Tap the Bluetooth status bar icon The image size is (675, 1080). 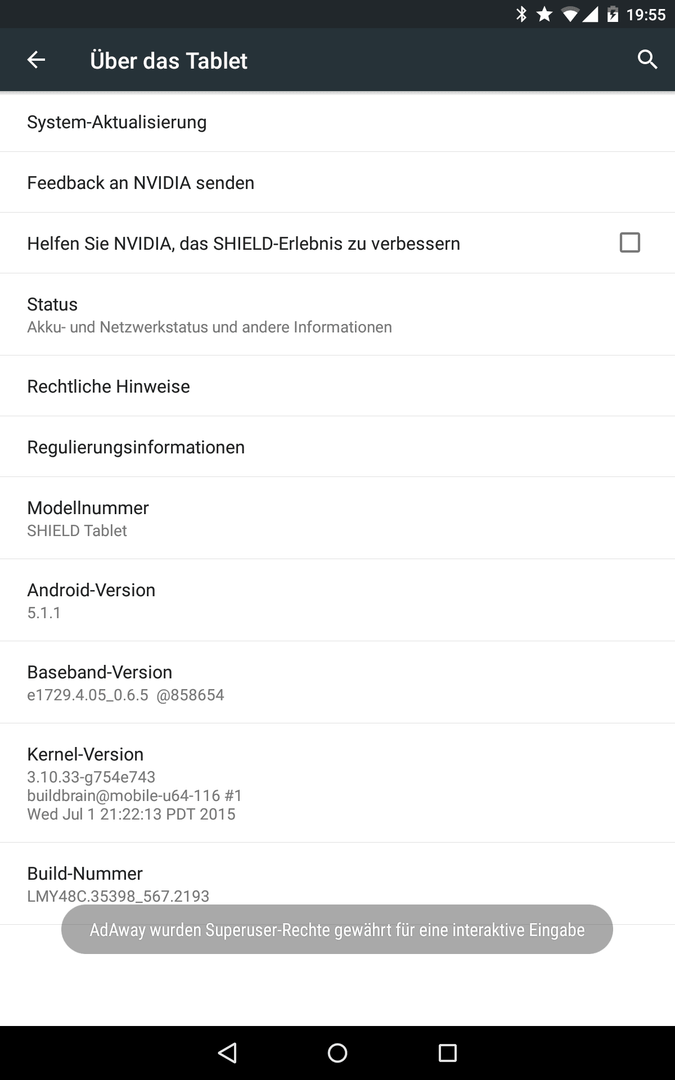[521, 14]
